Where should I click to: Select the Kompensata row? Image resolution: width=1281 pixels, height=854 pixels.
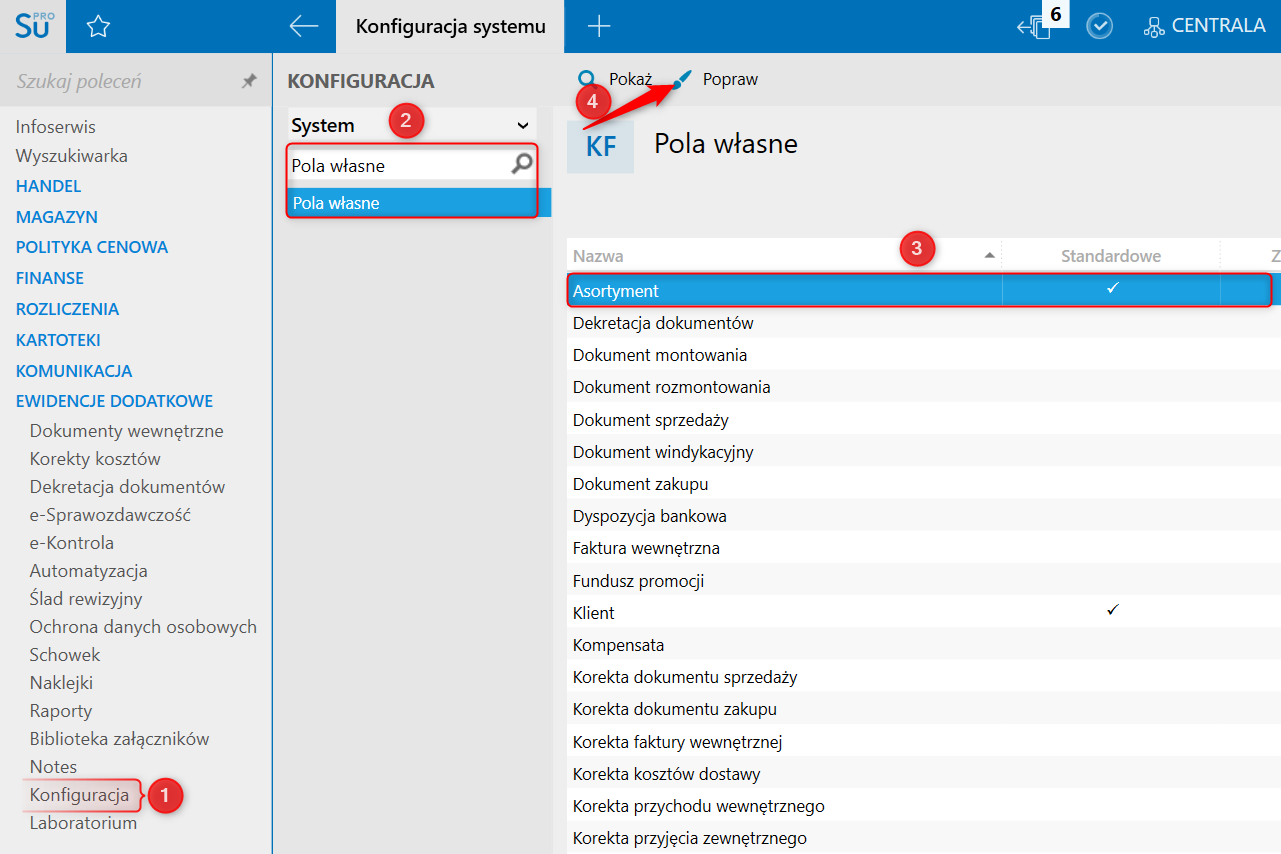tap(923, 645)
